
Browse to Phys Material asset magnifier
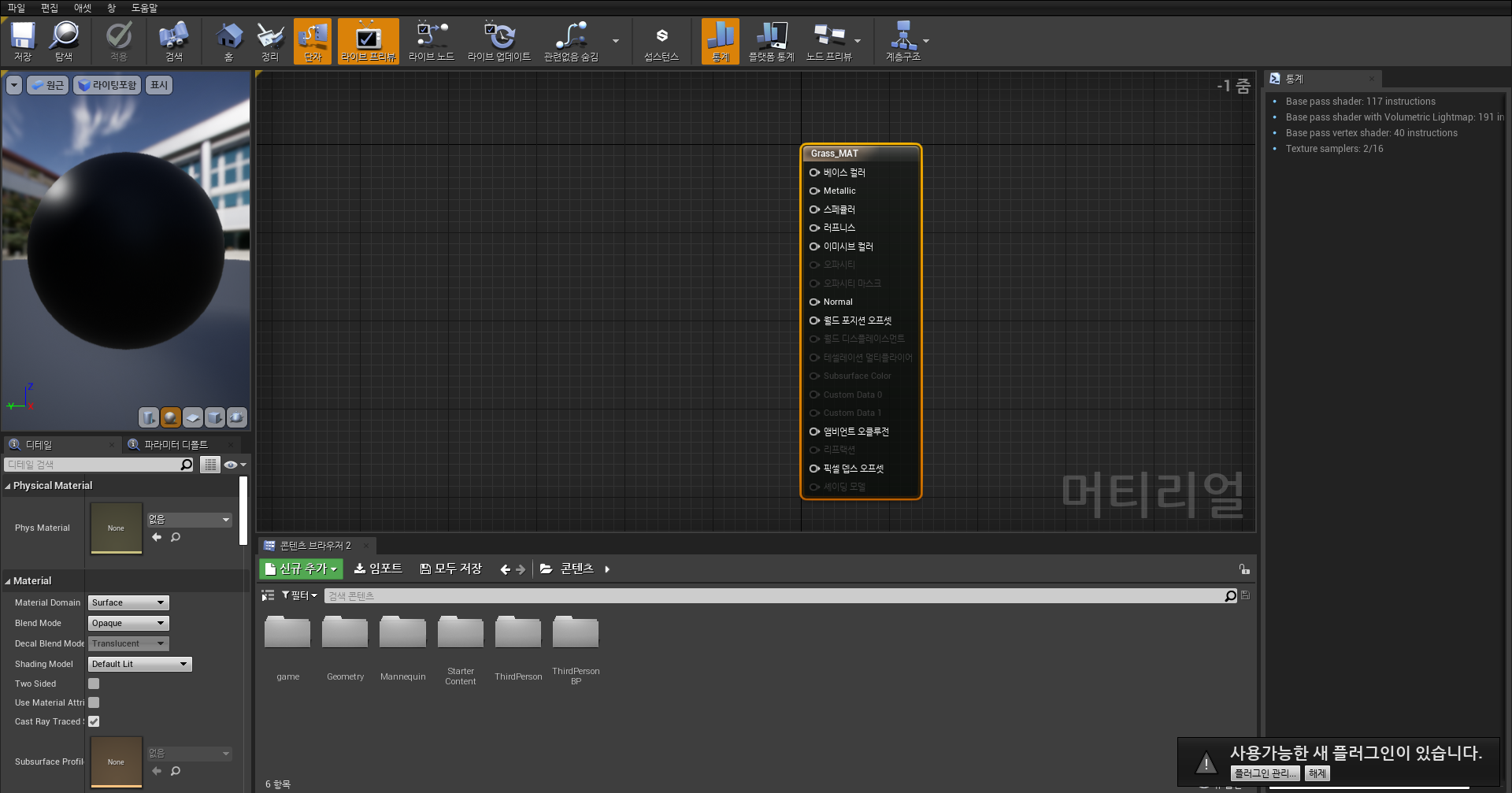click(x=176, y=537)
